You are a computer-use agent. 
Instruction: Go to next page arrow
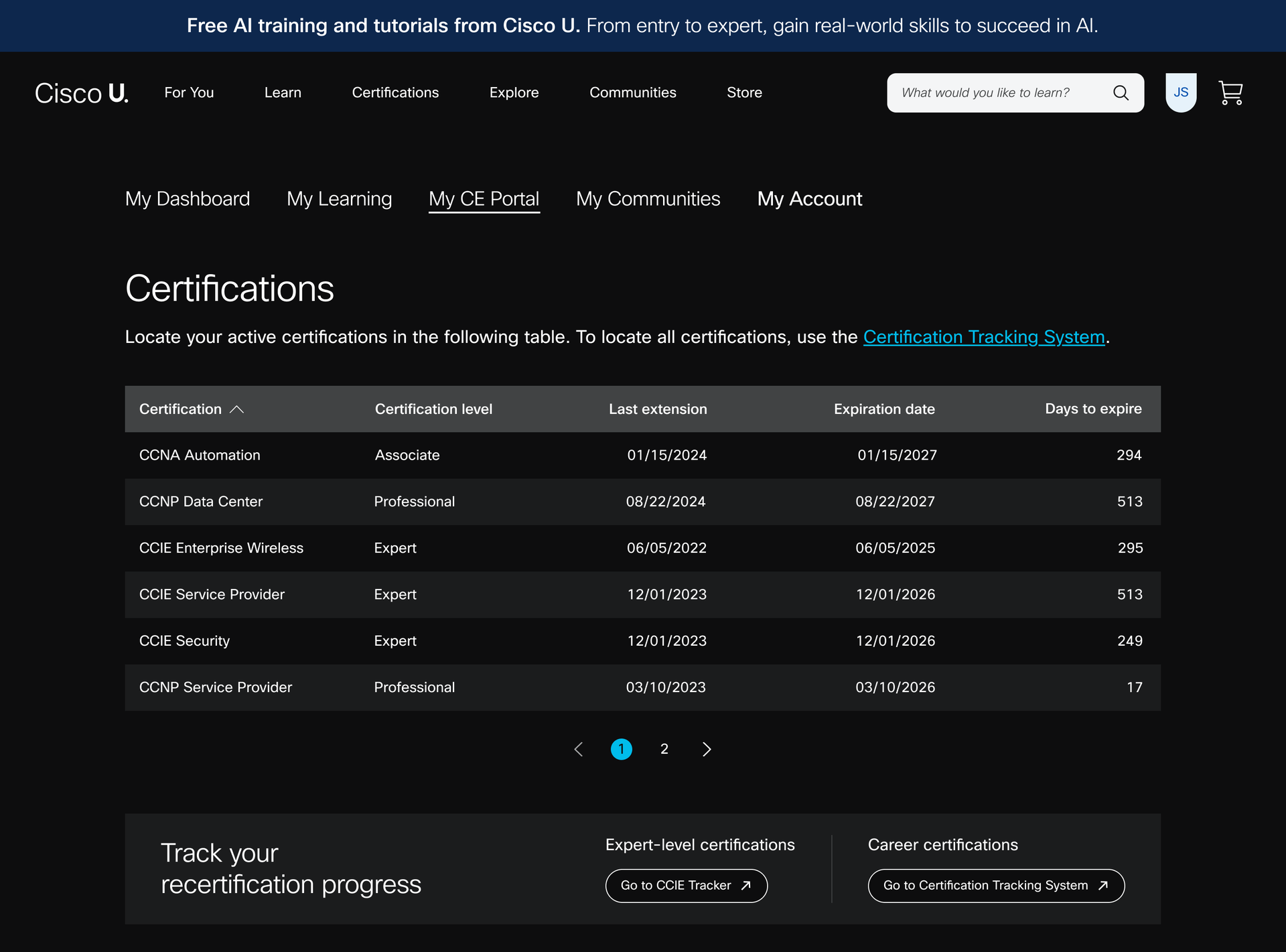pyautogui.click(x=707, y=749)
